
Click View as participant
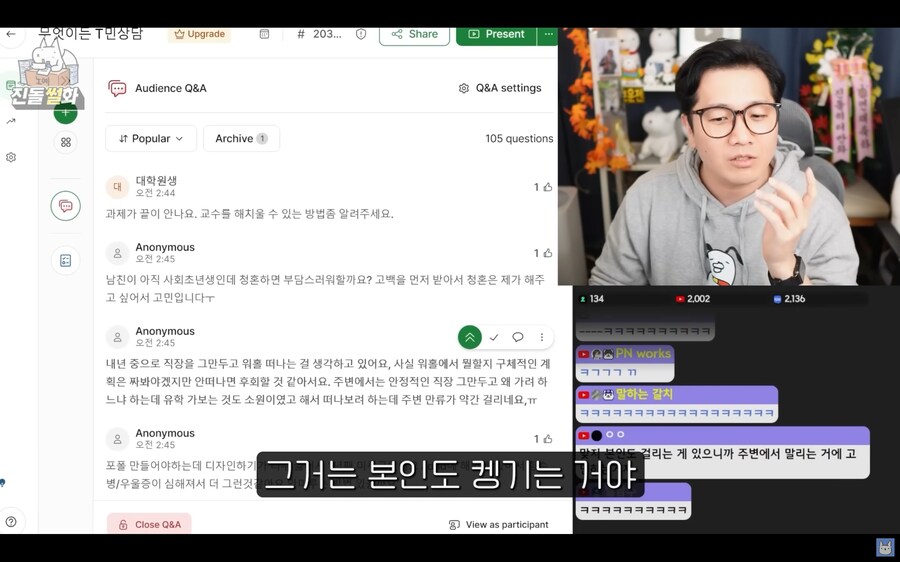tap(498, 525)
